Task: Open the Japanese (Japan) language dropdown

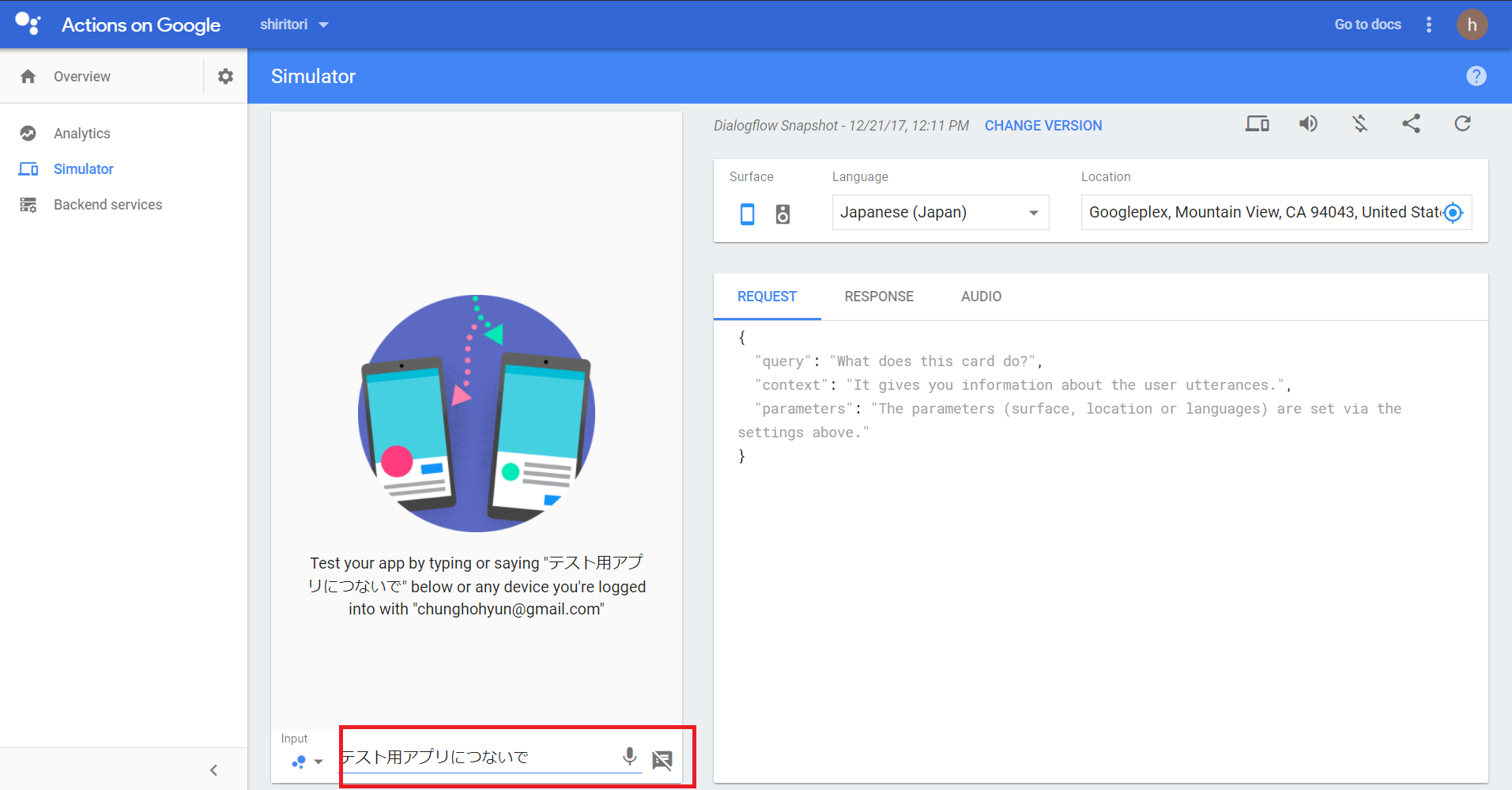Action: coord(940,213)
